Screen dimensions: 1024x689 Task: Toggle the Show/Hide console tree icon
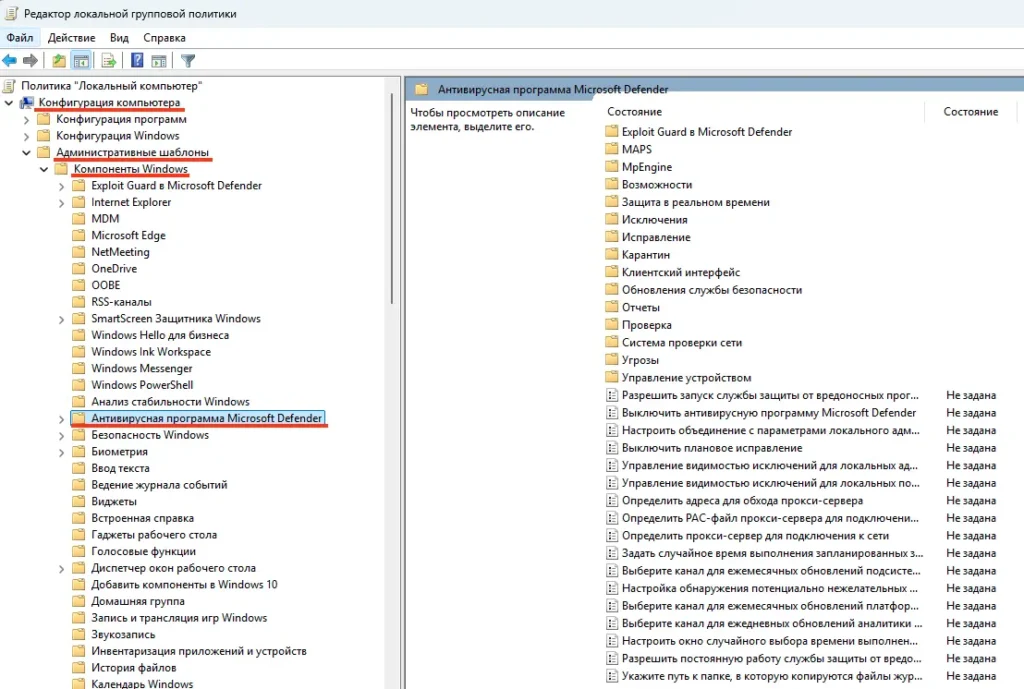pyautogui.click(x=81, y=61)
